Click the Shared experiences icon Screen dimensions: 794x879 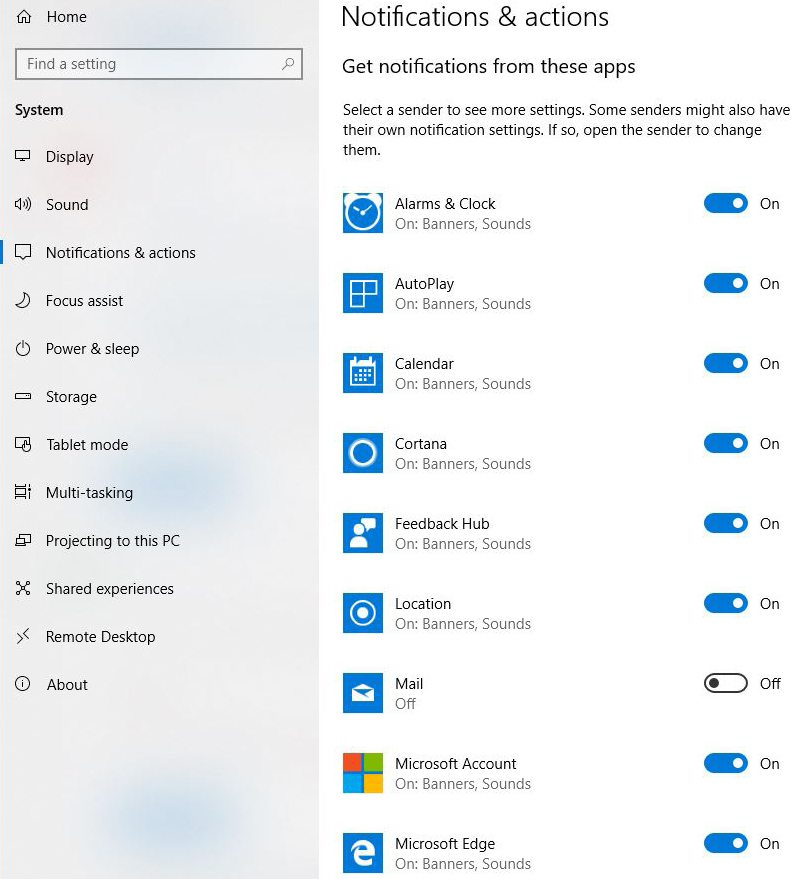click(x=22, y=588)
